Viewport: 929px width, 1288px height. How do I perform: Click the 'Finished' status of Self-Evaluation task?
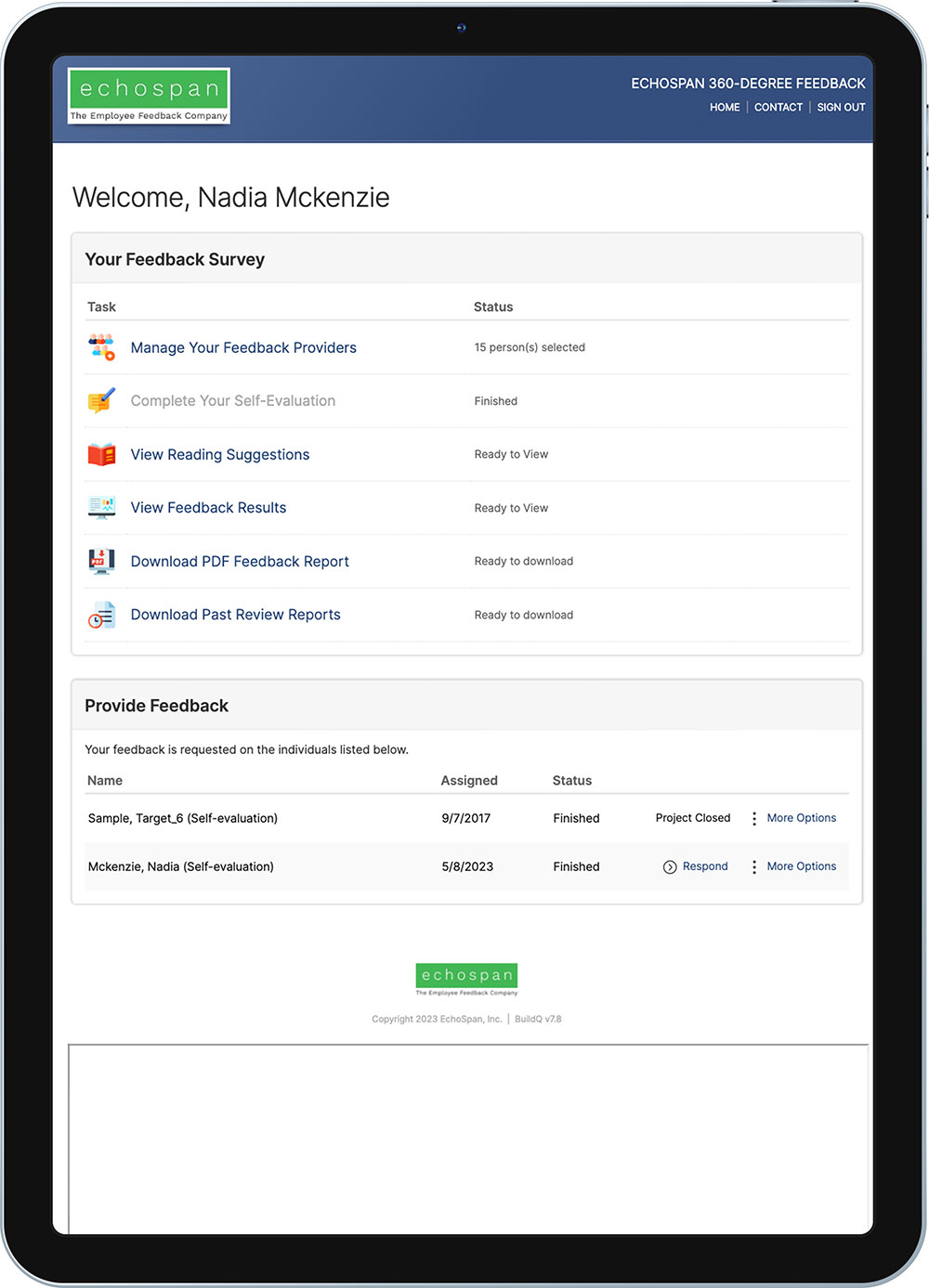pyautogui.click(x=496, y=401)
